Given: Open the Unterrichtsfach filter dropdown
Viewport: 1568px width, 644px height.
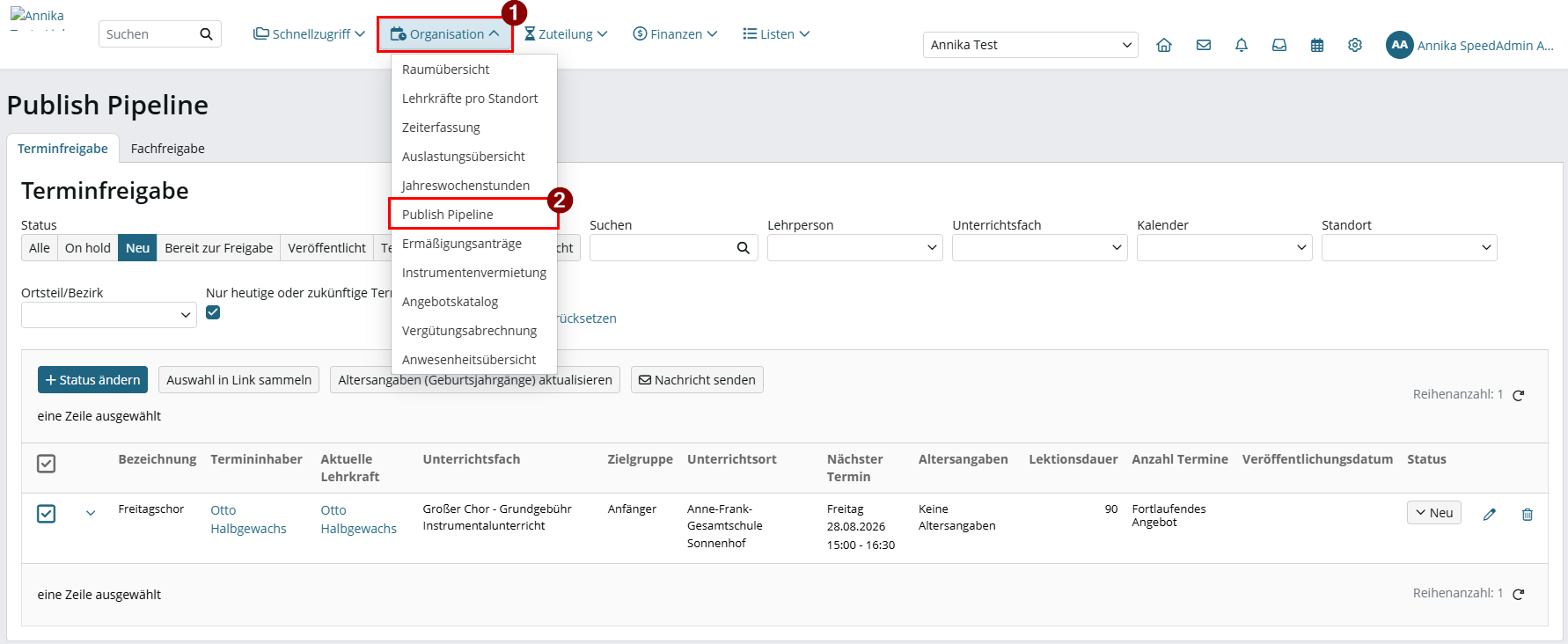Looking at the screenshot, I should [x=1039, y=248].
